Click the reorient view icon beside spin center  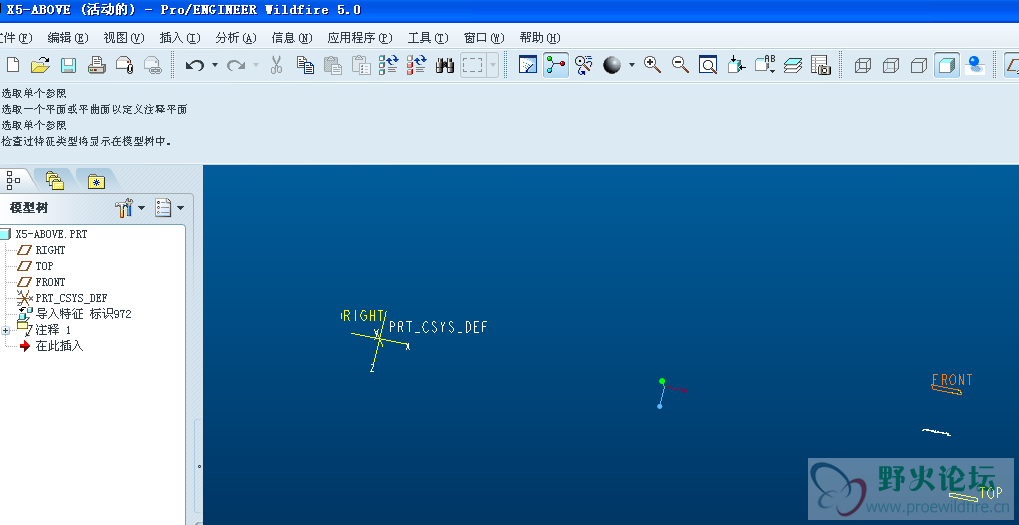(584, 65)
